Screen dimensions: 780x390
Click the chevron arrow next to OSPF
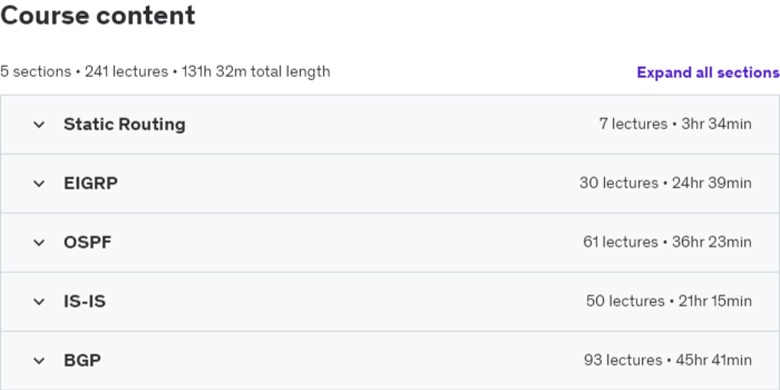(x=39, y=243)
